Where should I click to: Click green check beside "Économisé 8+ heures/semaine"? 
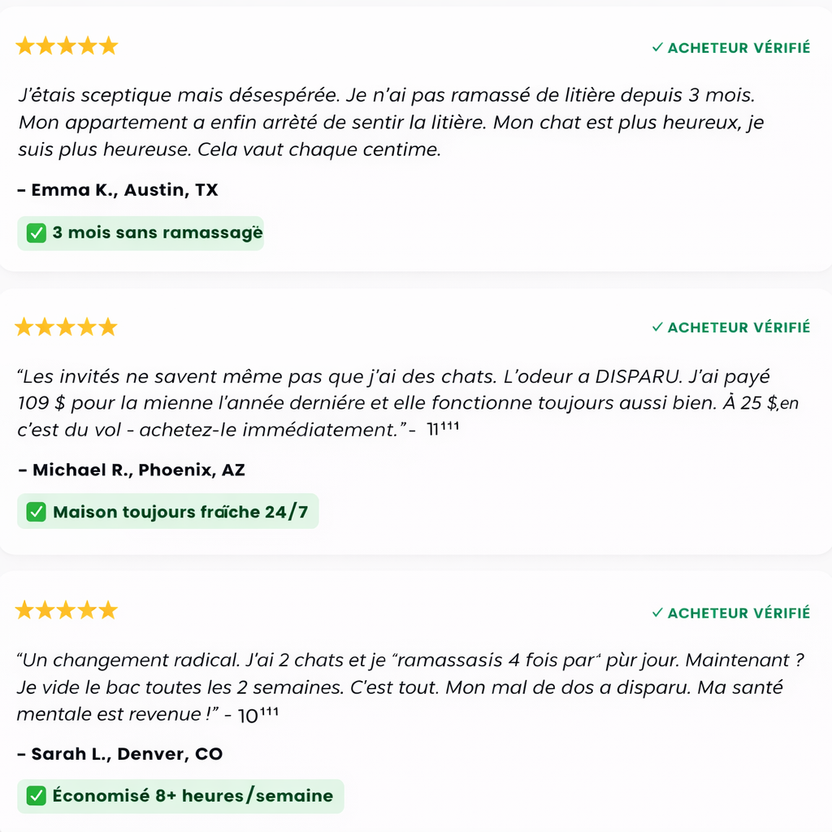(x=36, y=796)
